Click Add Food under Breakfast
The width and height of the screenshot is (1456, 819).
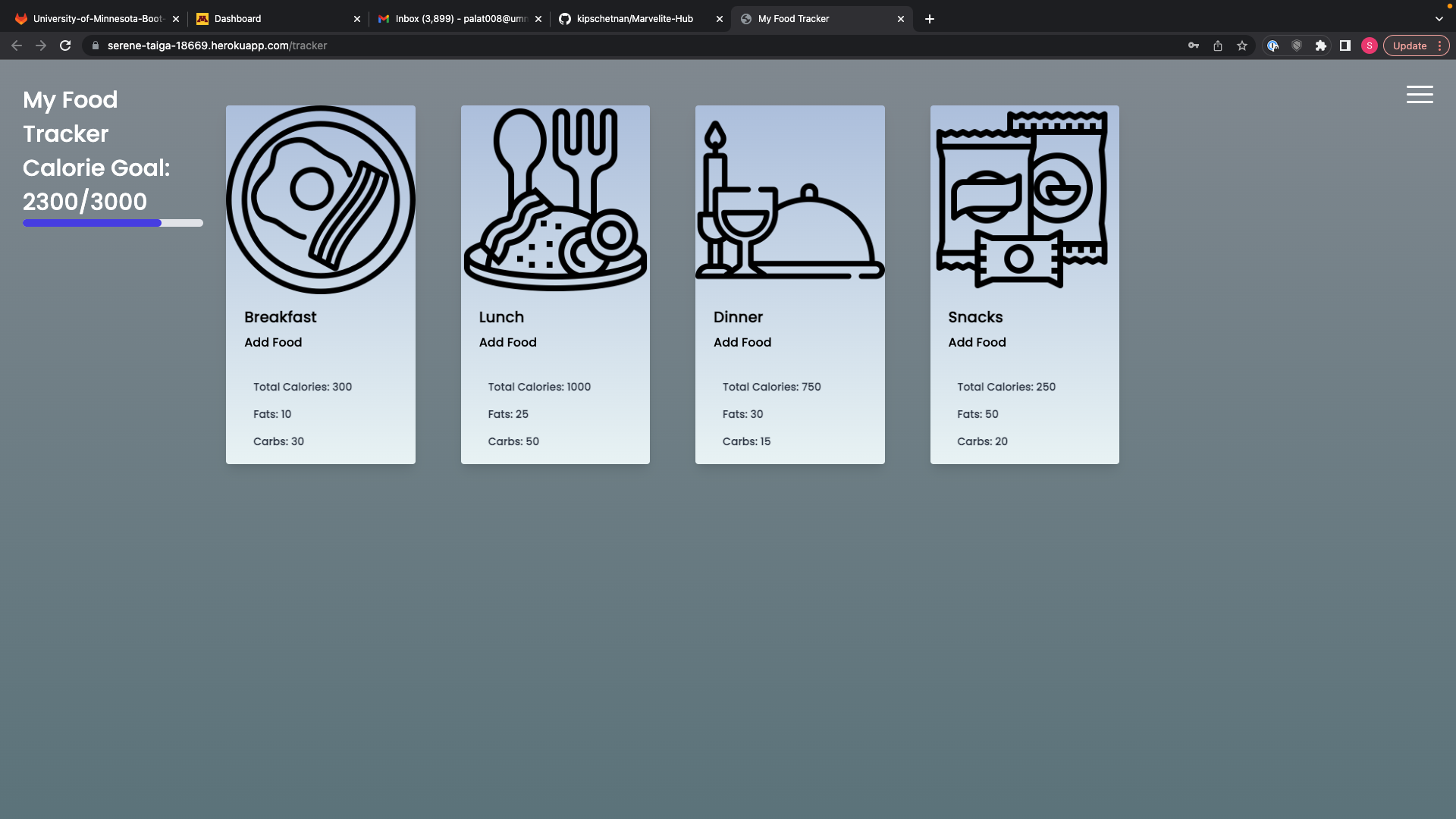(273, 343)
